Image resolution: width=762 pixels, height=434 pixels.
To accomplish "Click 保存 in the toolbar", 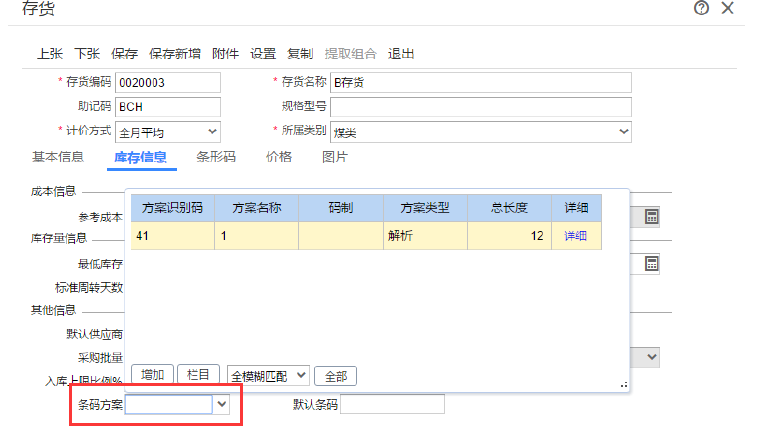I will (x=124, y=54).
